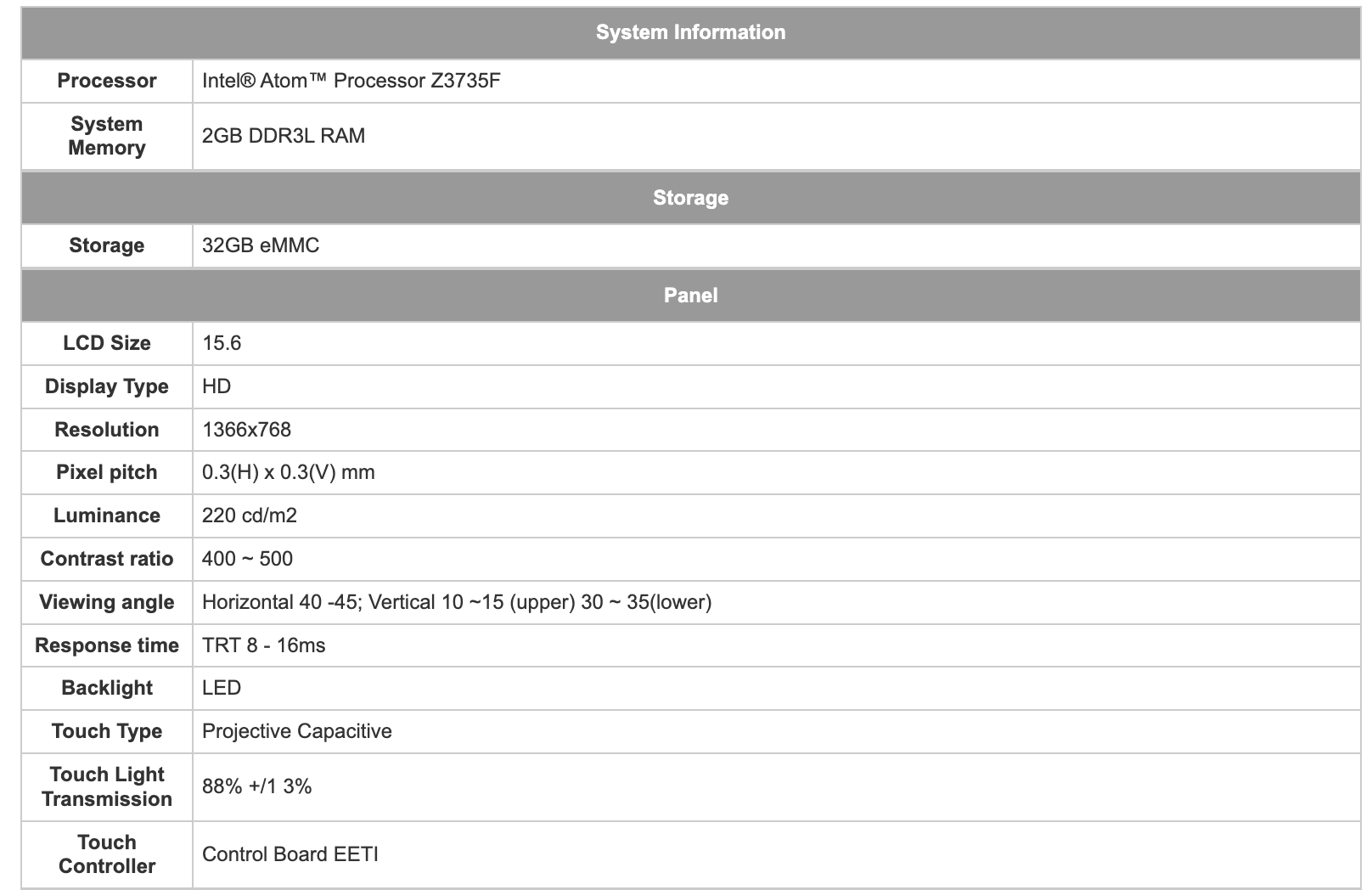The image size is (1372, 890).
Task: Click the 32GB eMMC storage value
Action: (x=261, y=245)
